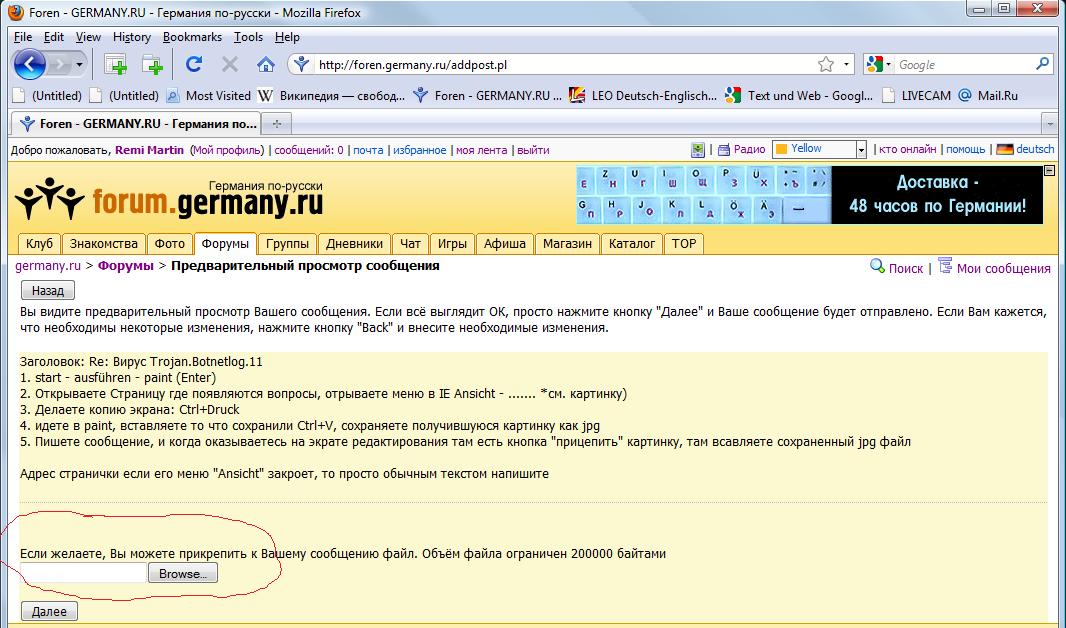The image size is (1066, 628).
Task: Open the Bookmarks menu
Action: tap(192, 37)
